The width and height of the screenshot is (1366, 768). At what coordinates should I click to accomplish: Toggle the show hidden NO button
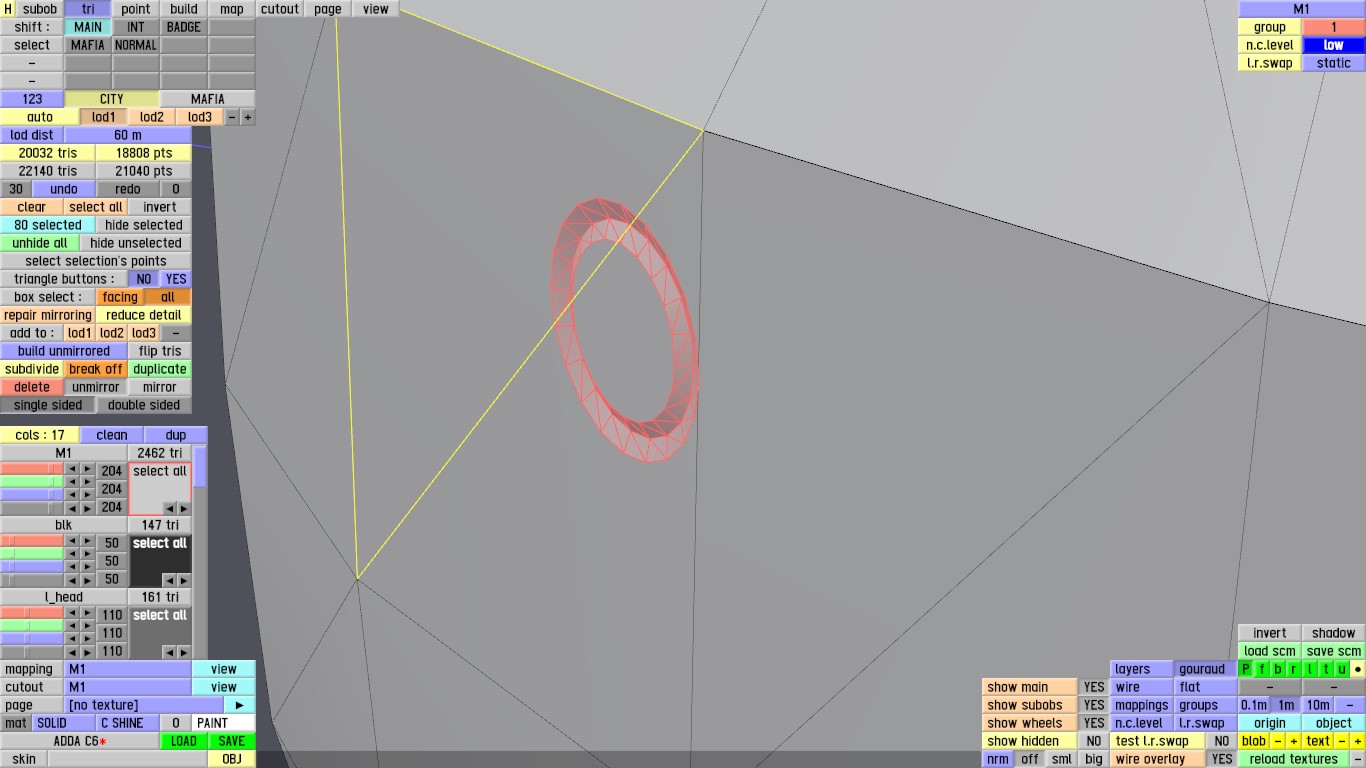tap(1094, 741)
